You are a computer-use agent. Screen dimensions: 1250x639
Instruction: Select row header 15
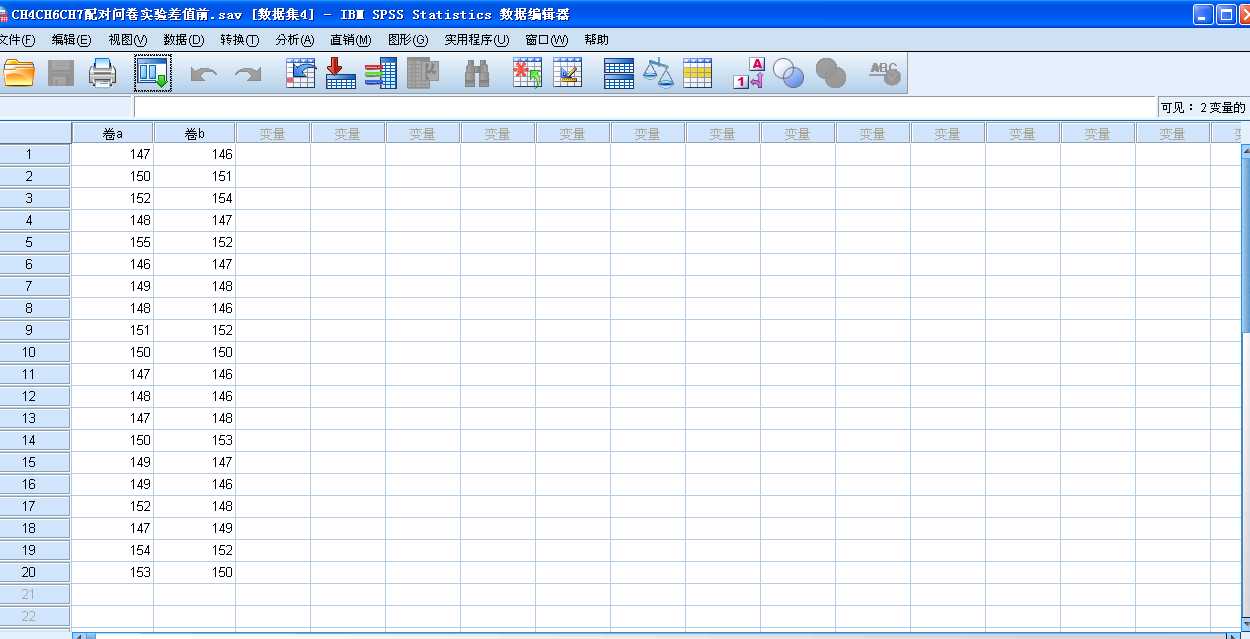click(35, 462)
